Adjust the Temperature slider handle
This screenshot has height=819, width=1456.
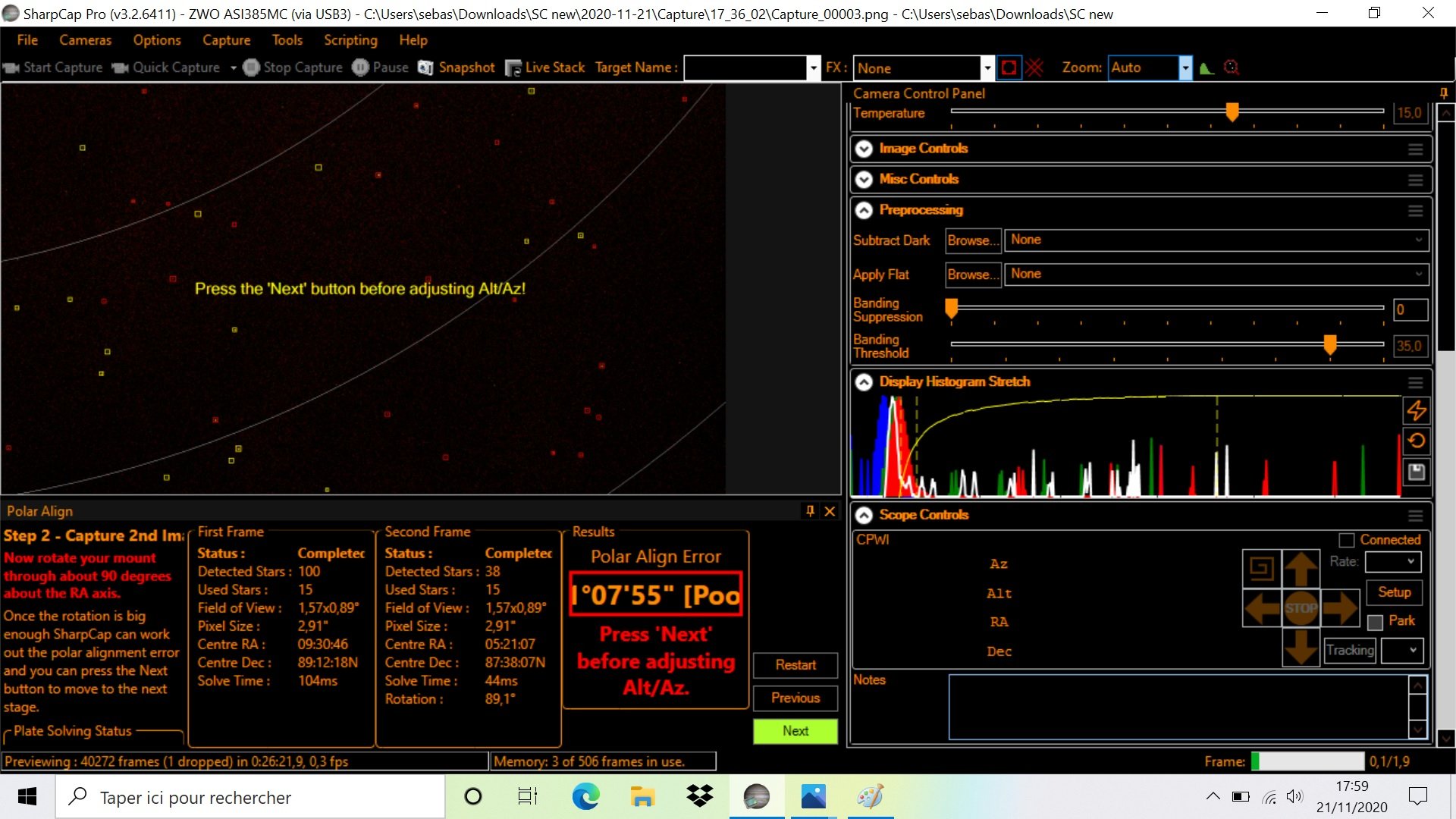coord(1232,112)
